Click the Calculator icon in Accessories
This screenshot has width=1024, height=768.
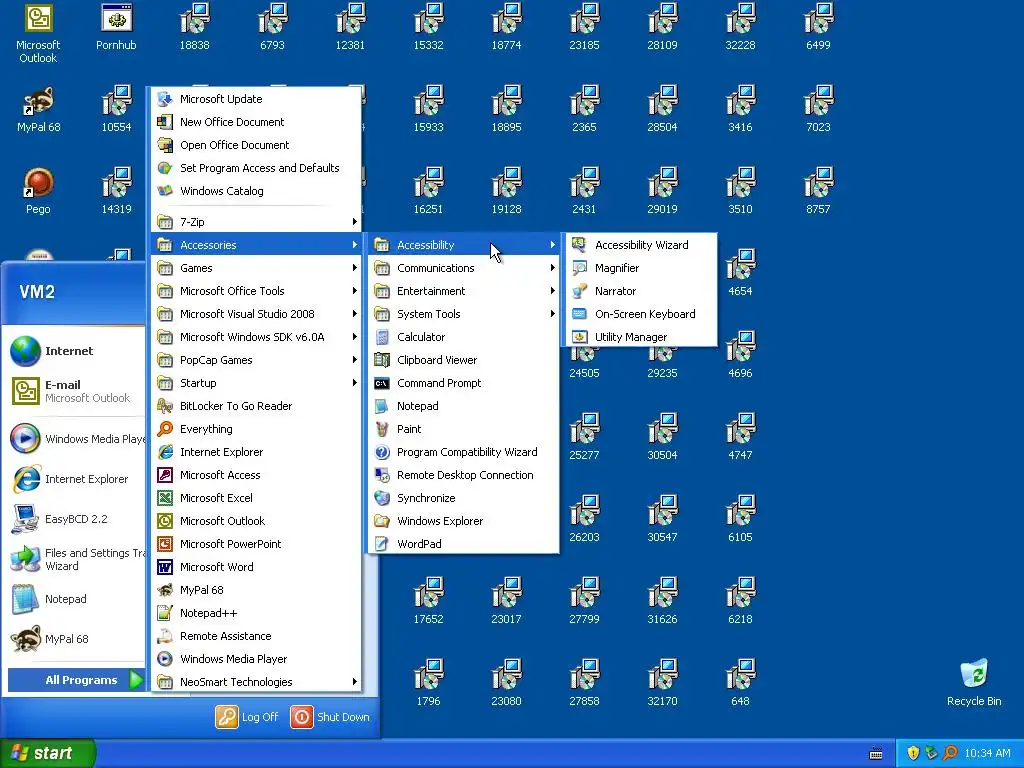382,337
